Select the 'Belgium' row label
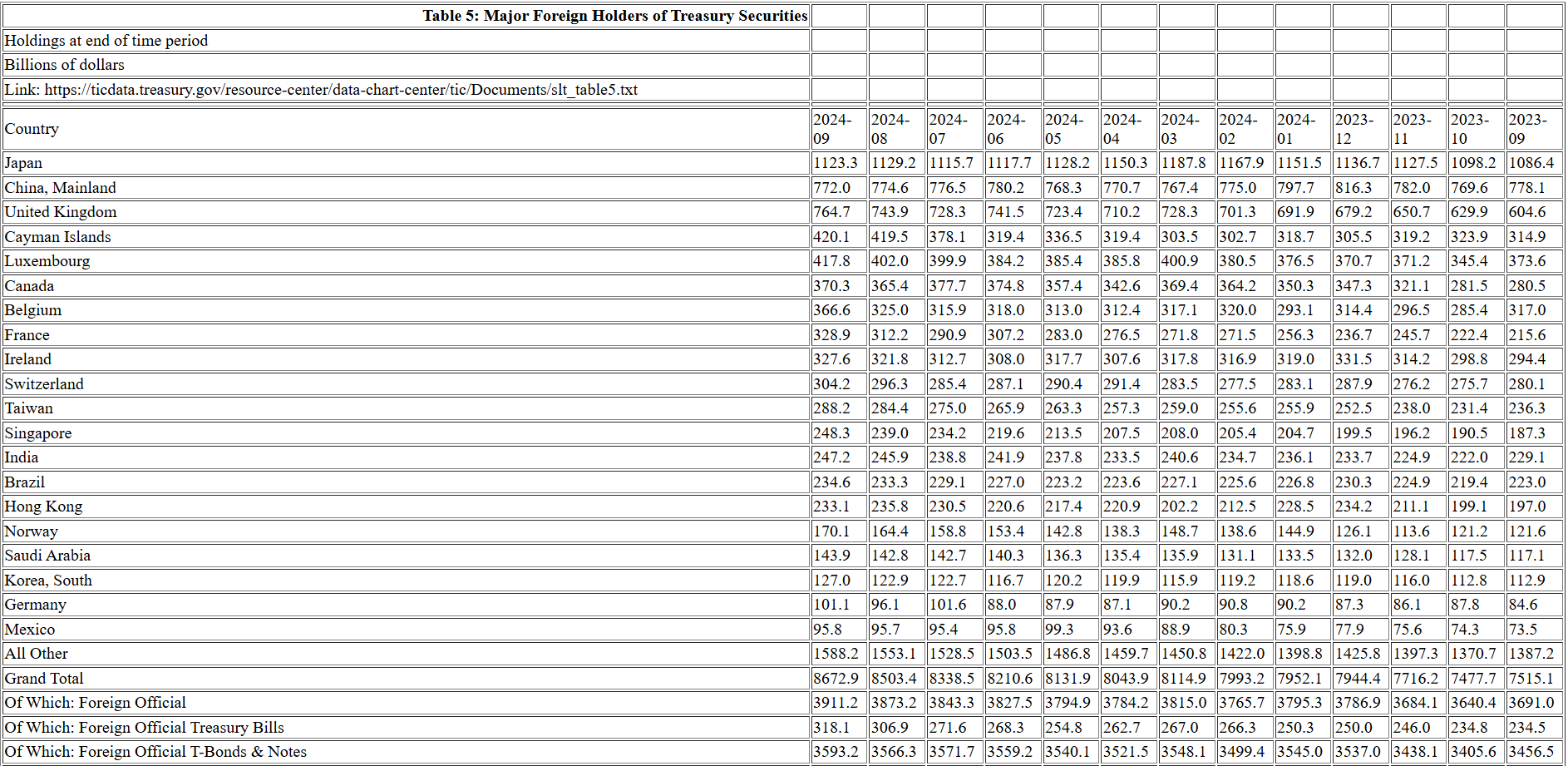This screenshot has height=766, width=1568. coord(33,310)
